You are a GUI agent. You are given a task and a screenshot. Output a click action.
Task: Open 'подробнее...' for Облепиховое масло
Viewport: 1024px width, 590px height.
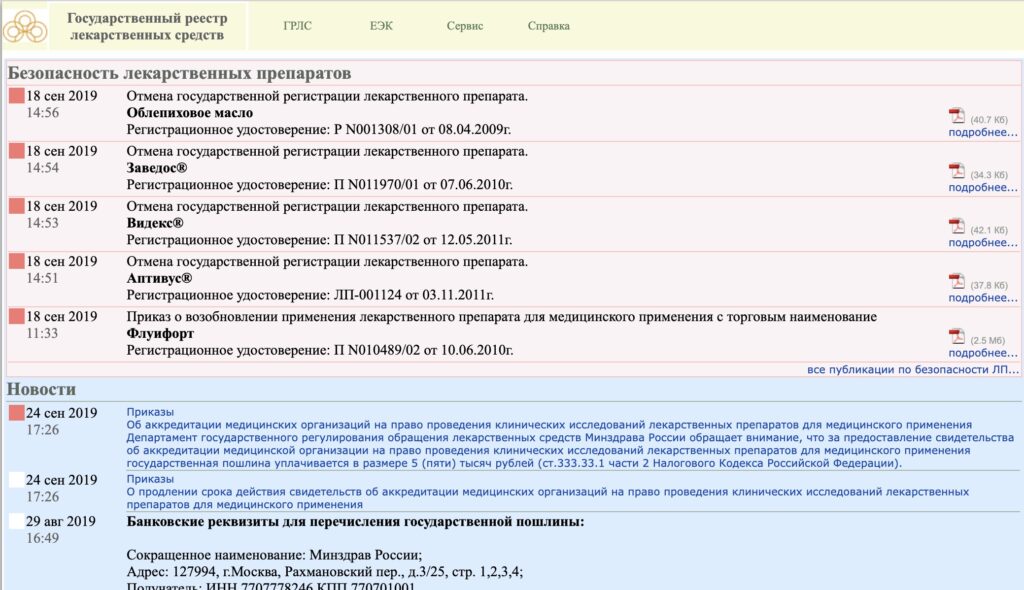(x=983, y=132)
